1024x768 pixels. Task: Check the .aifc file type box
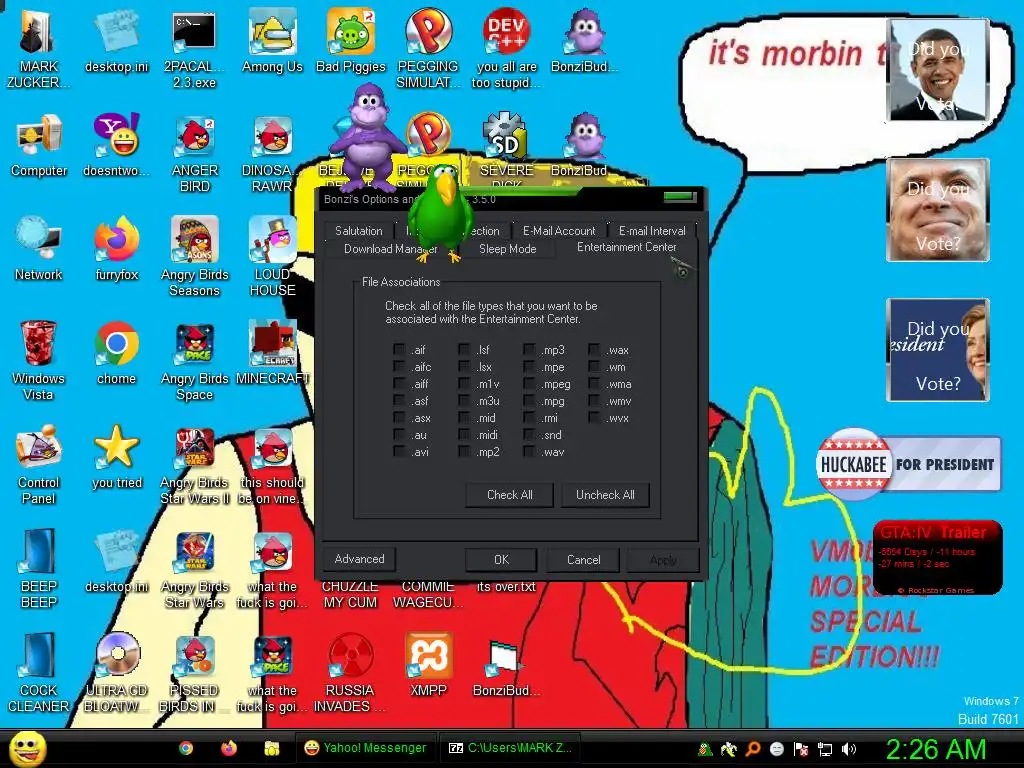pos(398,366)
